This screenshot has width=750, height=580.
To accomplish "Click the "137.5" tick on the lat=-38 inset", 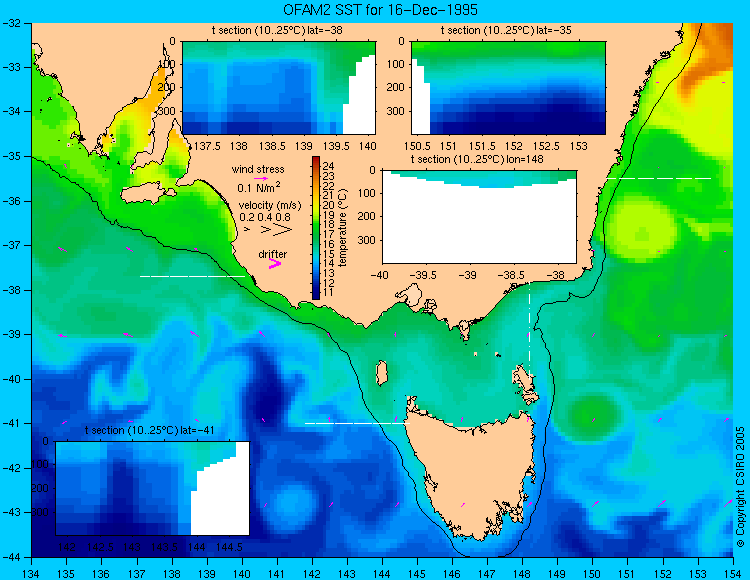I will [207, 146].
